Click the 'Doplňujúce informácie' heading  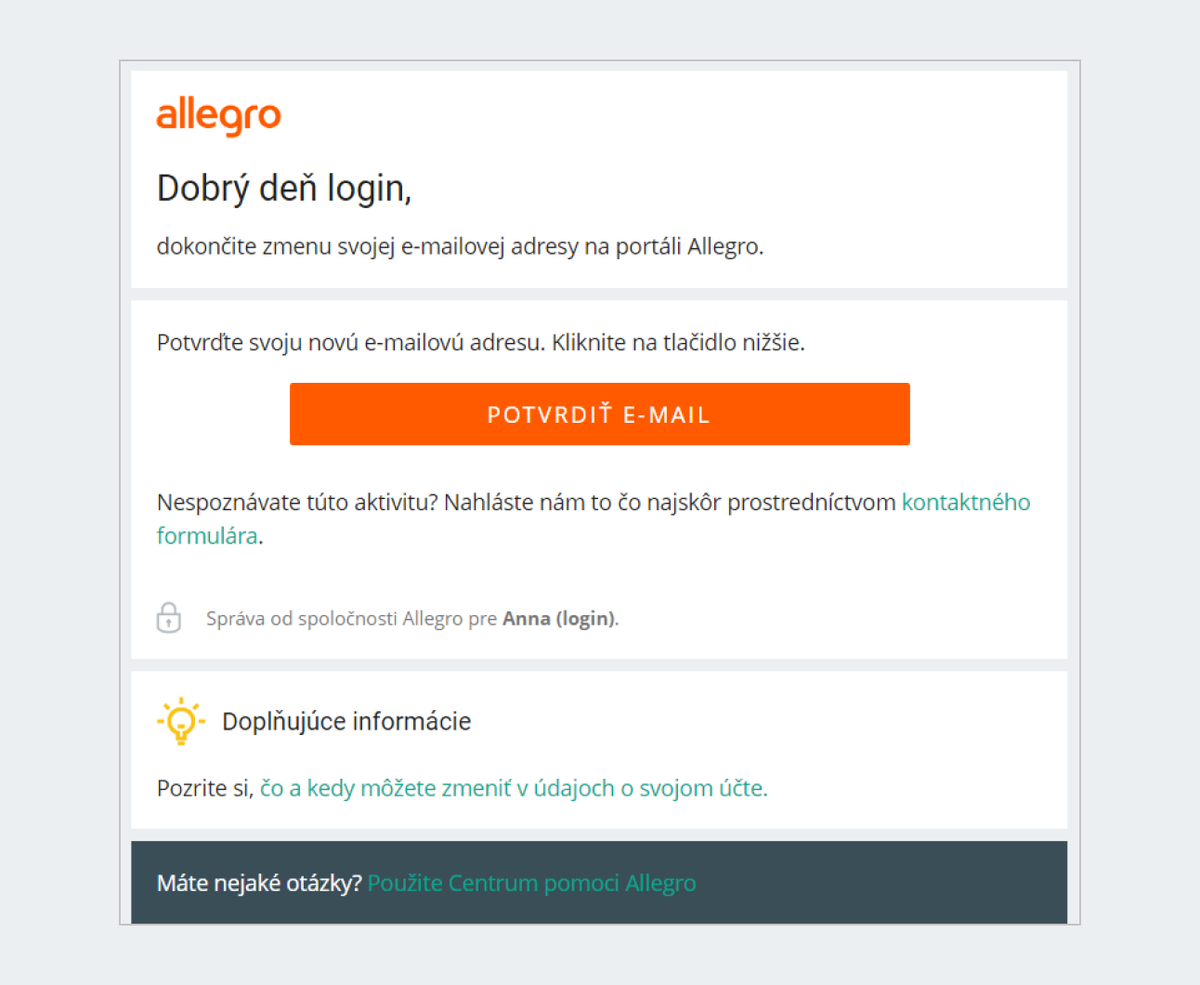[x=346, y=721]
